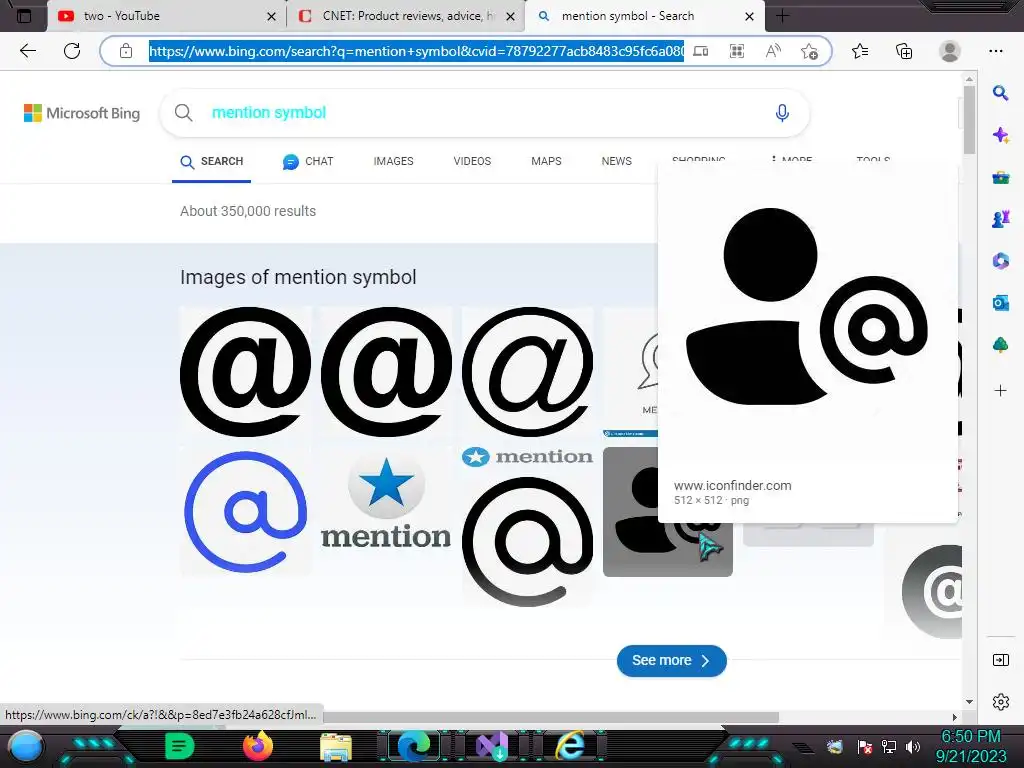The width and height of the screenshot is (1024, 768).
Task: Open the NEWS search tab
Action: tap(616, 161)
